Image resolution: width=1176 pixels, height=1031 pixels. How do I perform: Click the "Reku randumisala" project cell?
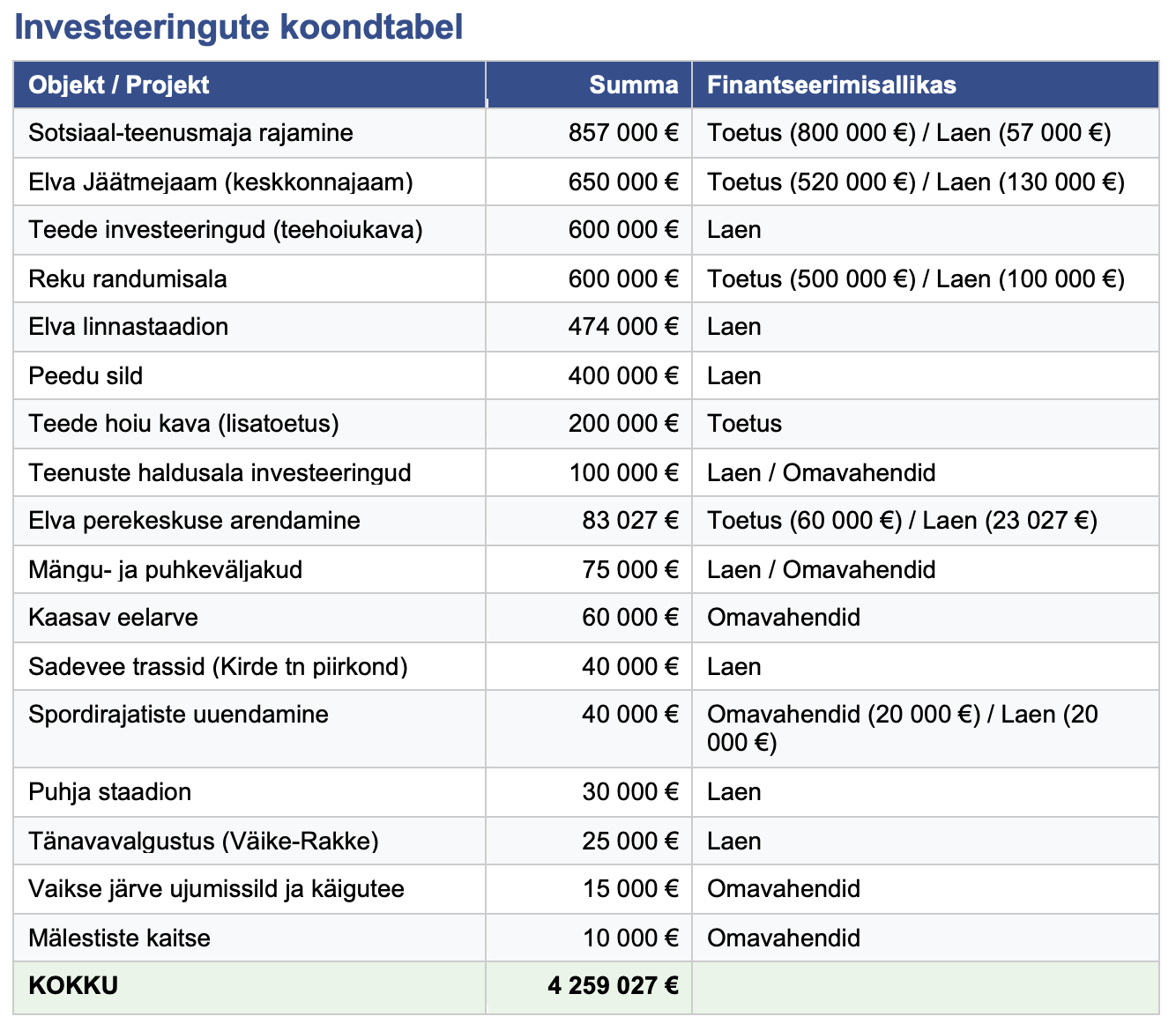128,279
